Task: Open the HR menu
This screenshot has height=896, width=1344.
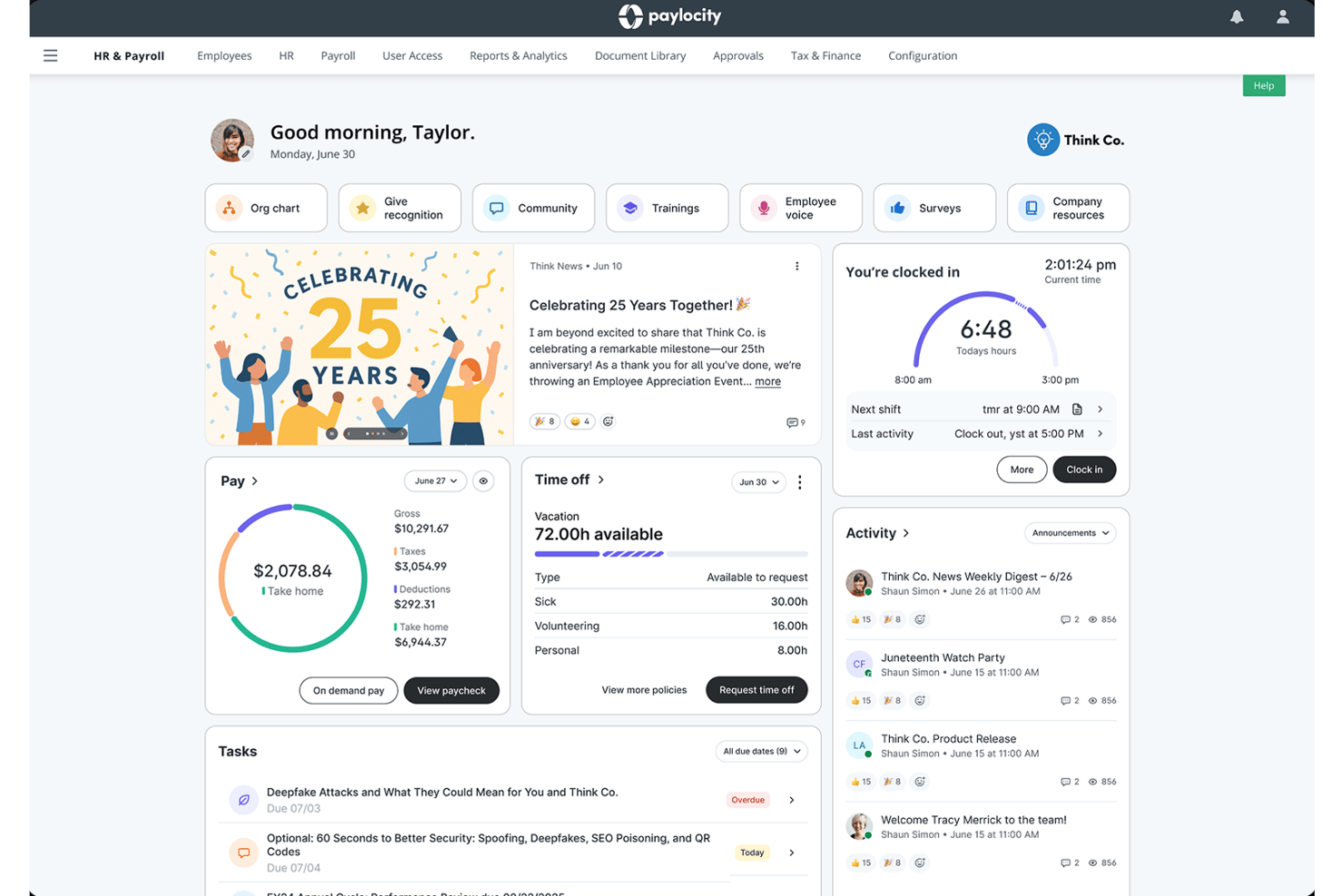Action: click(x=286, y=55)
